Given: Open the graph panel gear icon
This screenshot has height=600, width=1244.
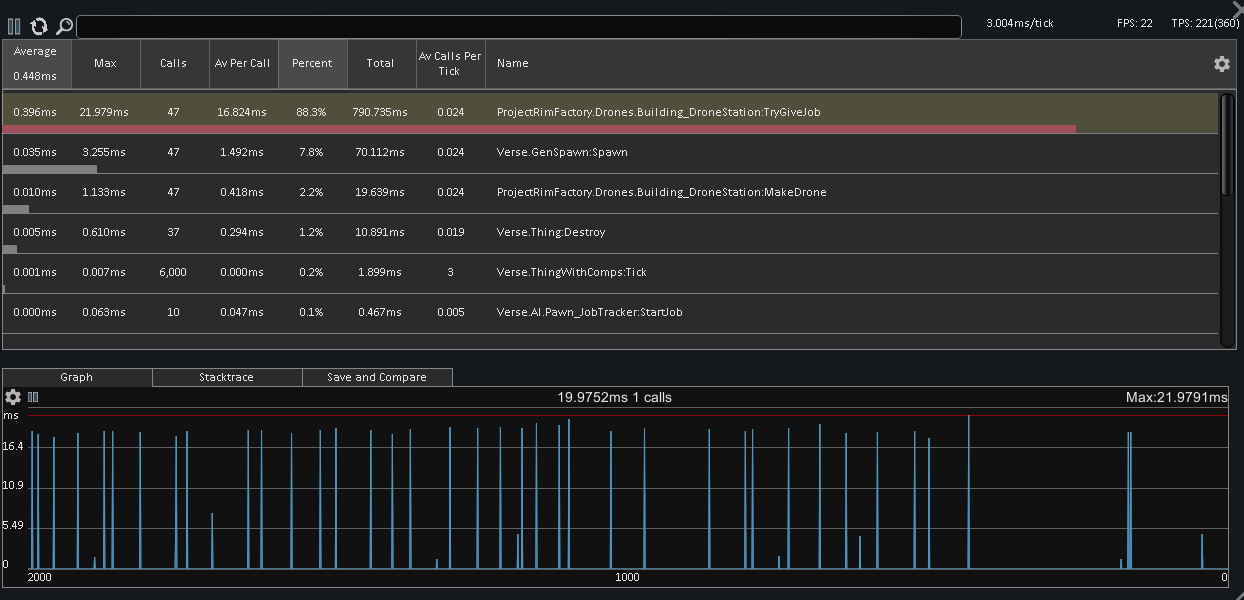Looking at the screenshot, I should click(12, 397).
